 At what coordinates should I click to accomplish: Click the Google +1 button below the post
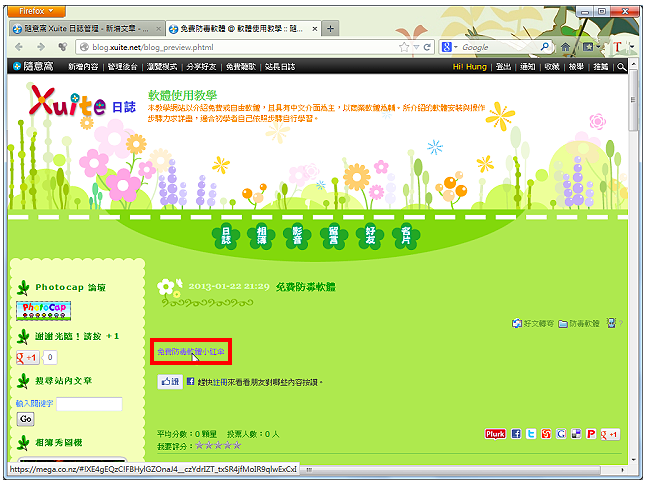click(x=610, y=434)
